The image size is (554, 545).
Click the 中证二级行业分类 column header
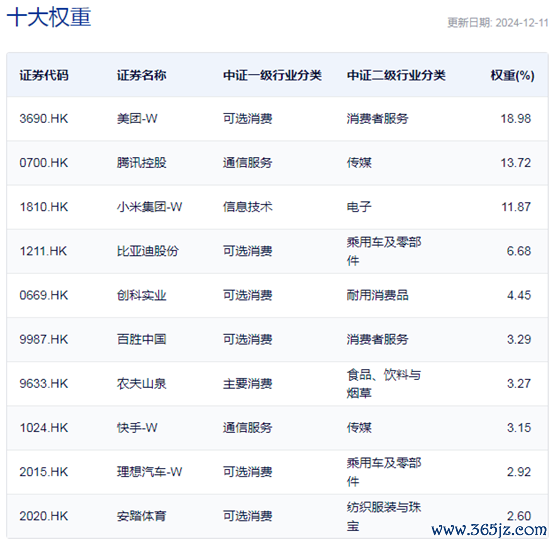tap(396, 75)
